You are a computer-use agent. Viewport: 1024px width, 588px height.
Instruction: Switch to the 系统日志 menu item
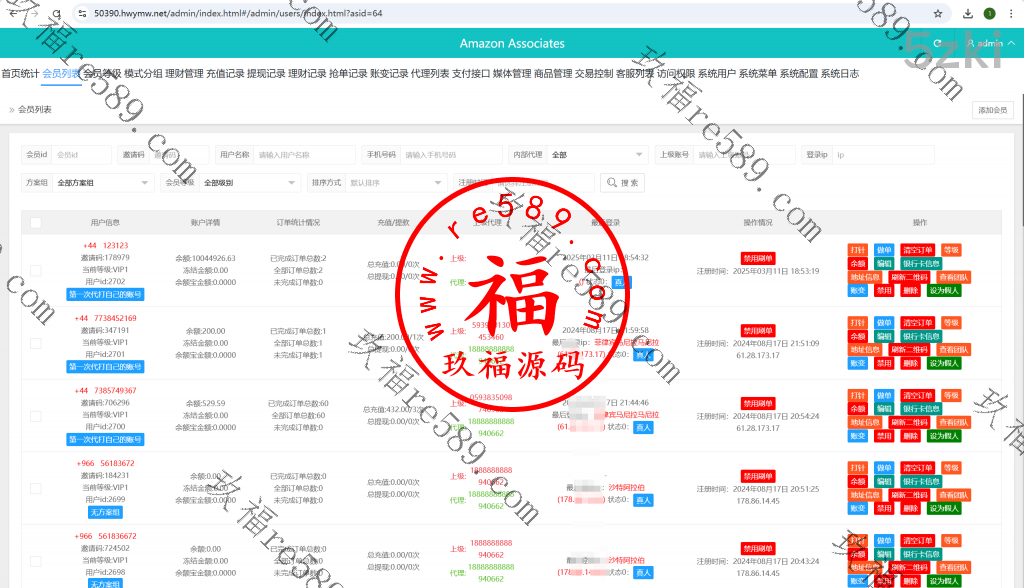click(839, 73)
